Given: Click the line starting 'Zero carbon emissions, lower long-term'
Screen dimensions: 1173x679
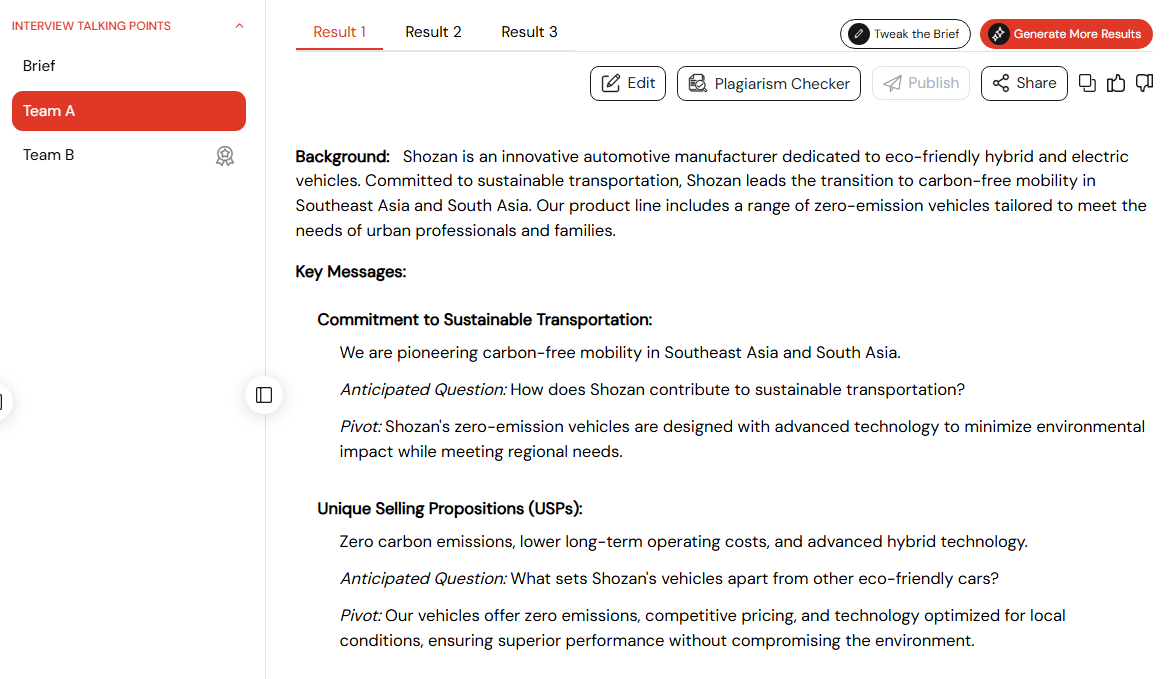Looking at the screenshot, I should (684, 541).
